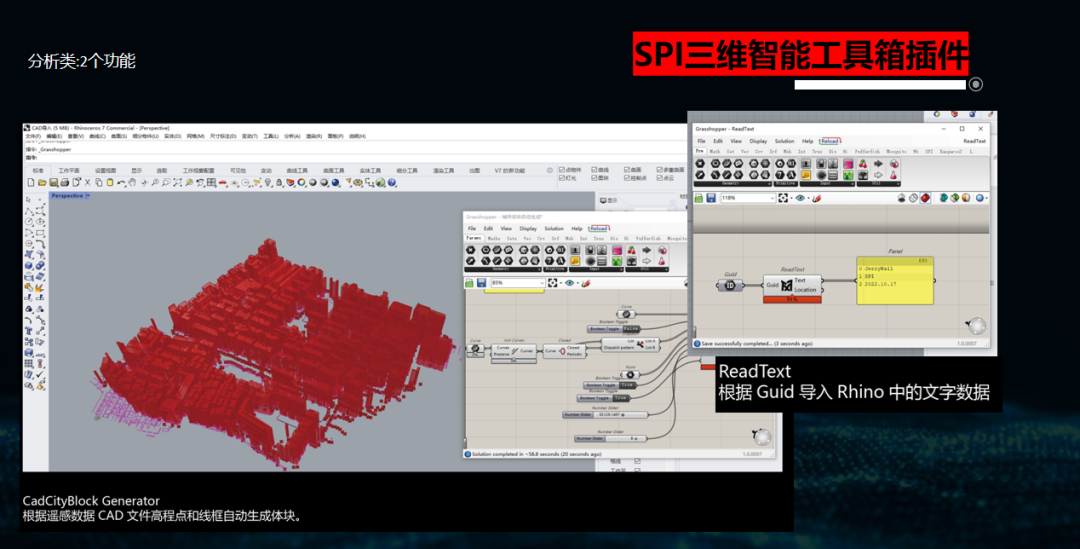The width and height of the screenshot is (1080, 549).
Task: Click the lowest Number Slider in the canvas
Action: (607, 438)
